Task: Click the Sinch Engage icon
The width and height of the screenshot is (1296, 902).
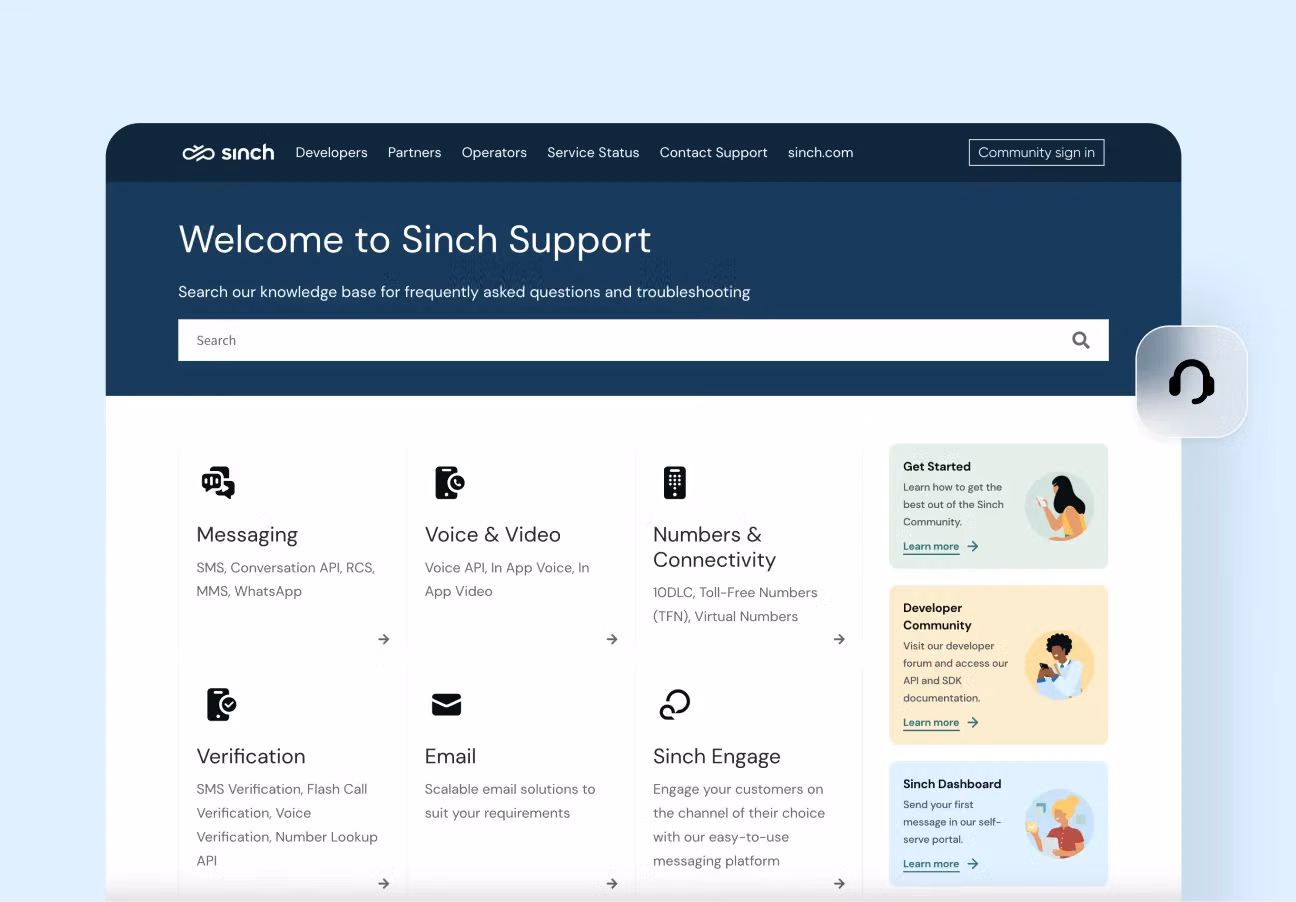Action: point(675,704)
